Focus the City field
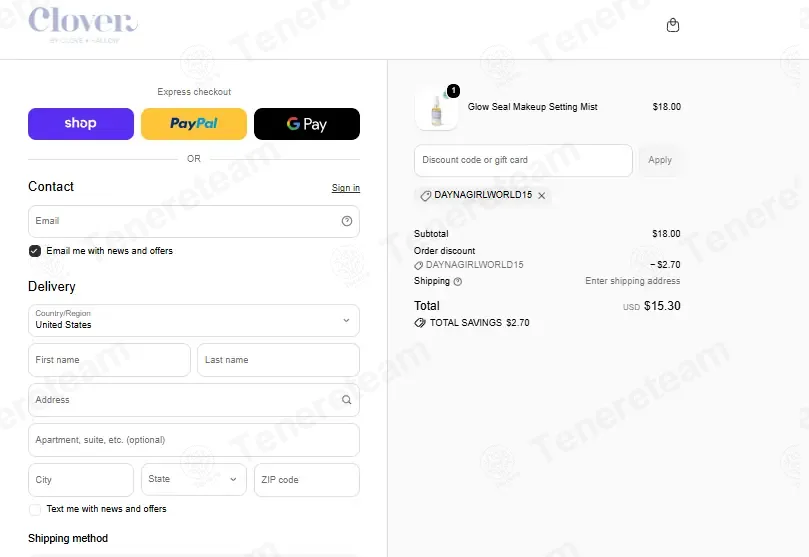This screenshot has width=809, height=557. click(x=81, y=480)
